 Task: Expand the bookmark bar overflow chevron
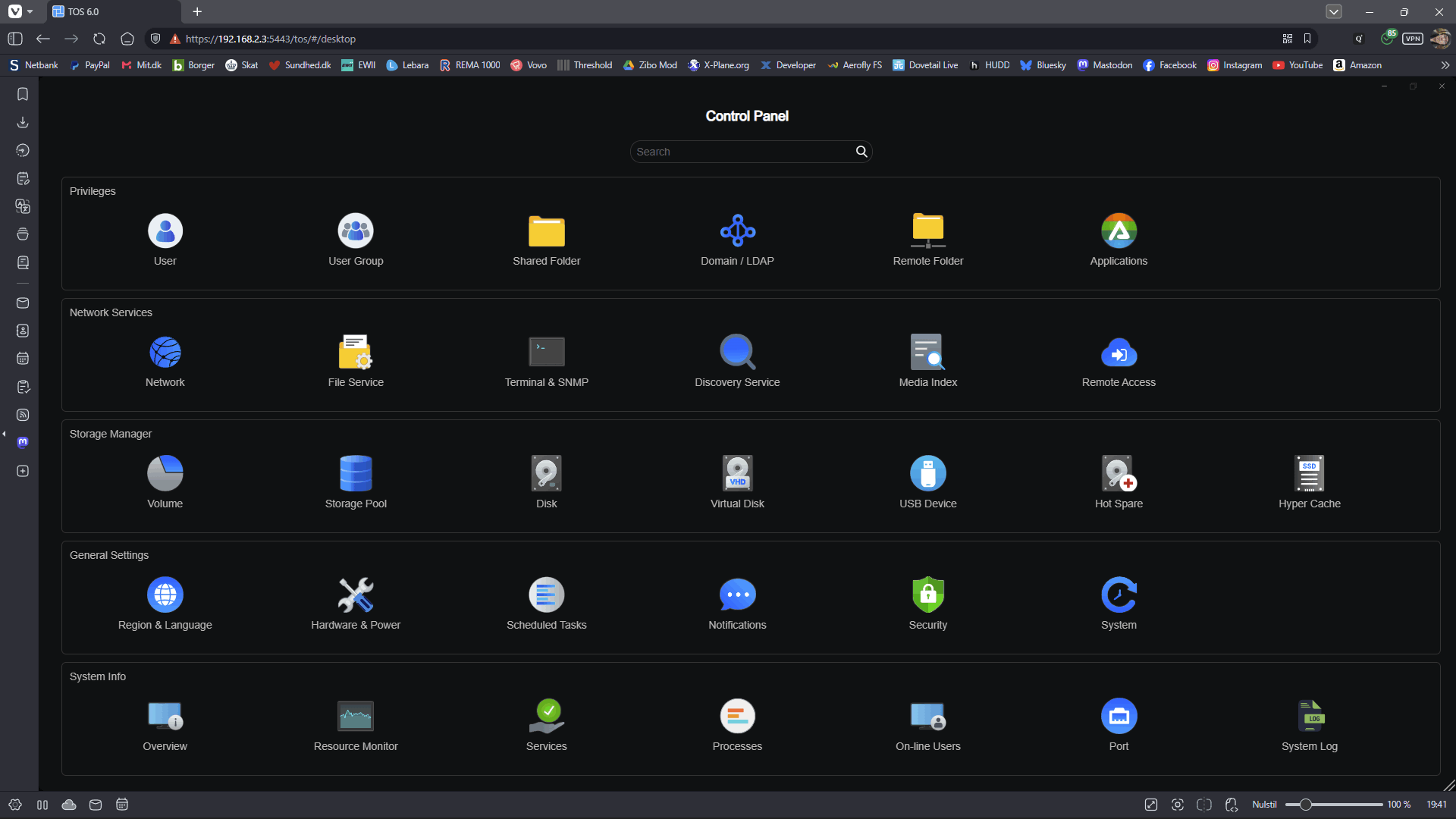click(1445, 64)
